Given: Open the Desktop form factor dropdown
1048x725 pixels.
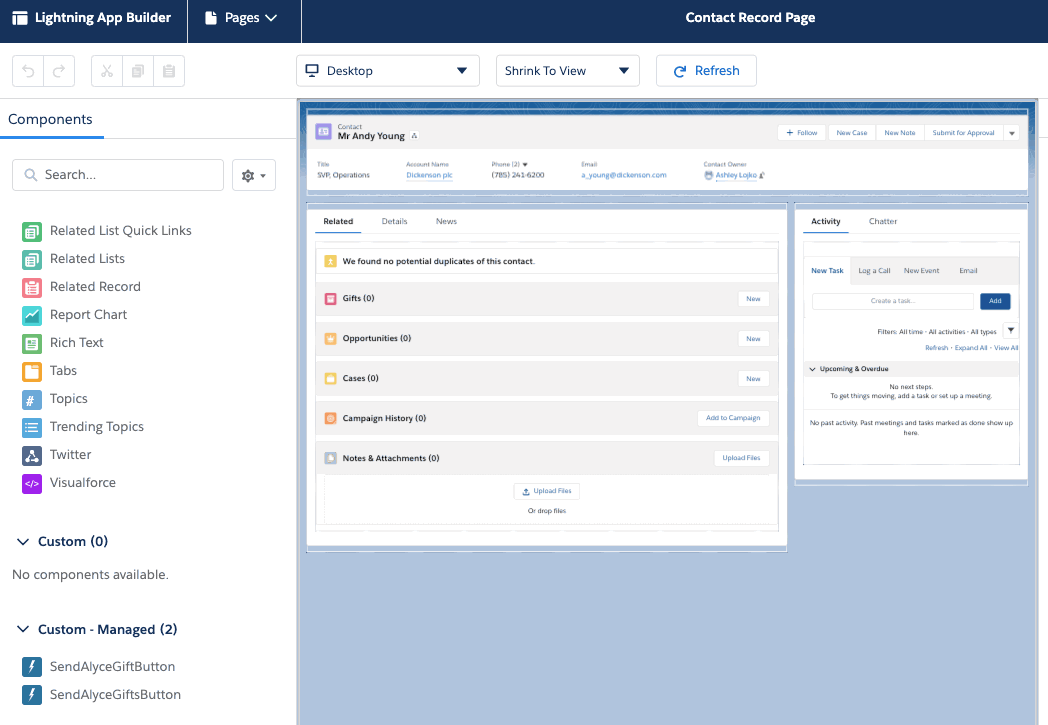Looking at the screenshot, I should coord(388,71).
